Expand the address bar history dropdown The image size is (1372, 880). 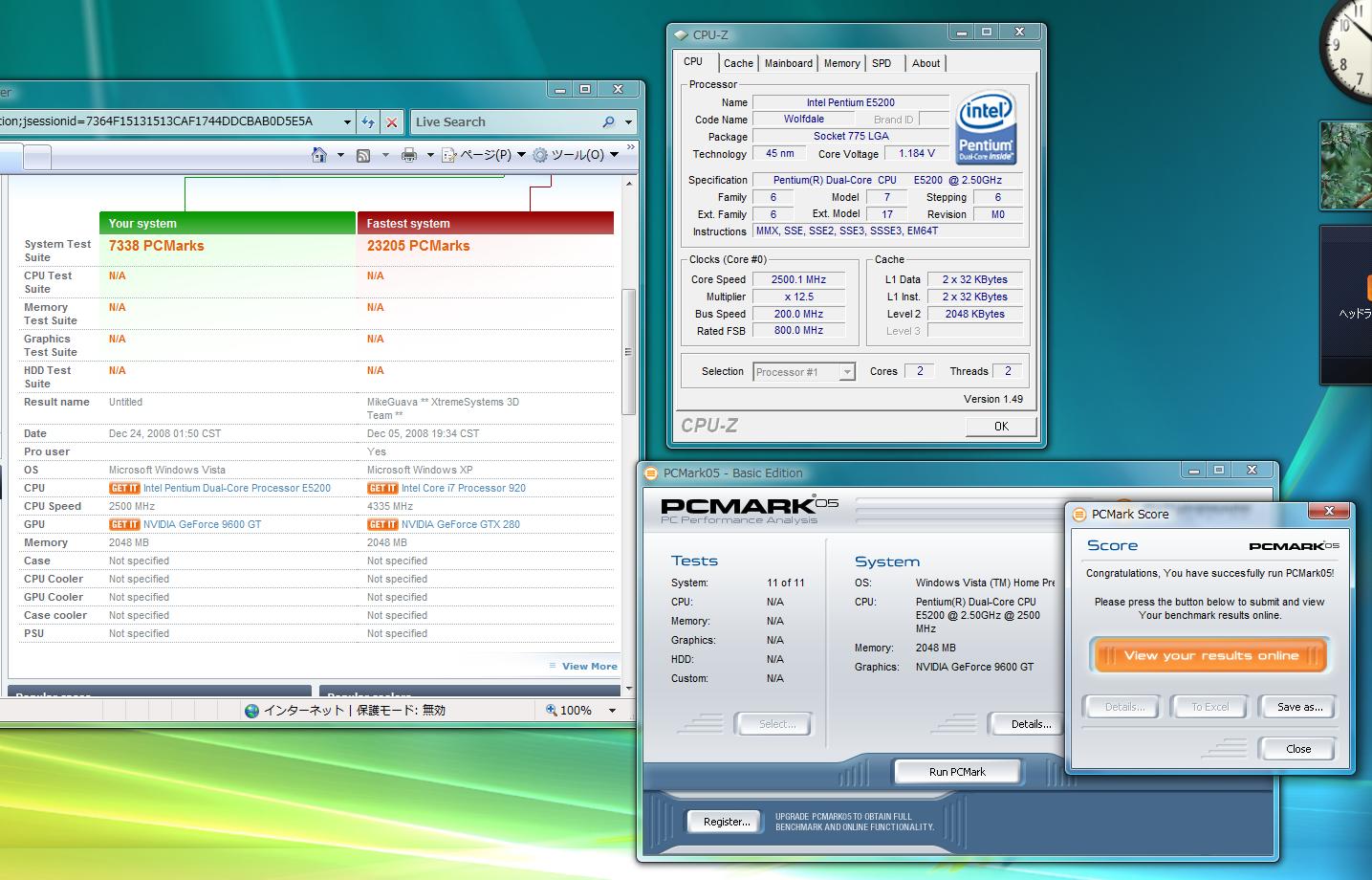(x=347, y=122)
